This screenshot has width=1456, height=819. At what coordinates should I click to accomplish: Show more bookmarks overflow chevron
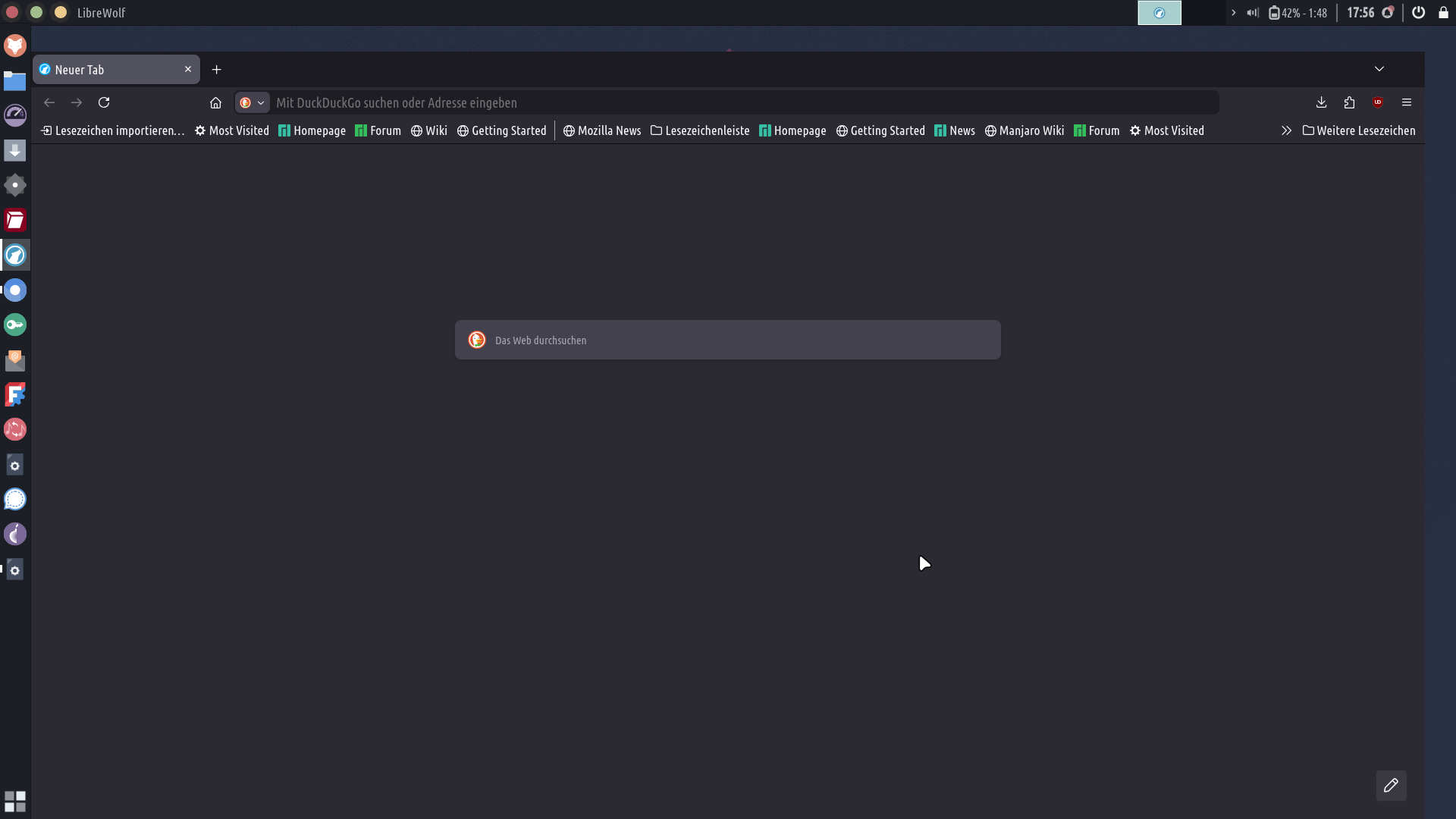(x=1286, y=130)
